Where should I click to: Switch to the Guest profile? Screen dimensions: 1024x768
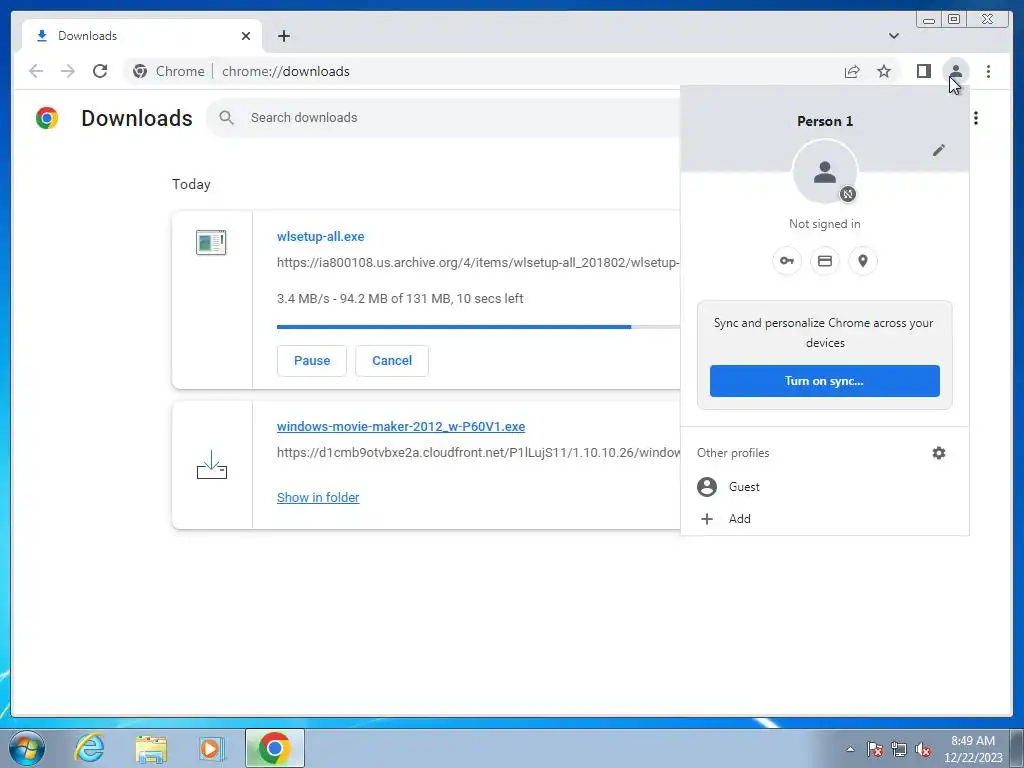(824, 487)
